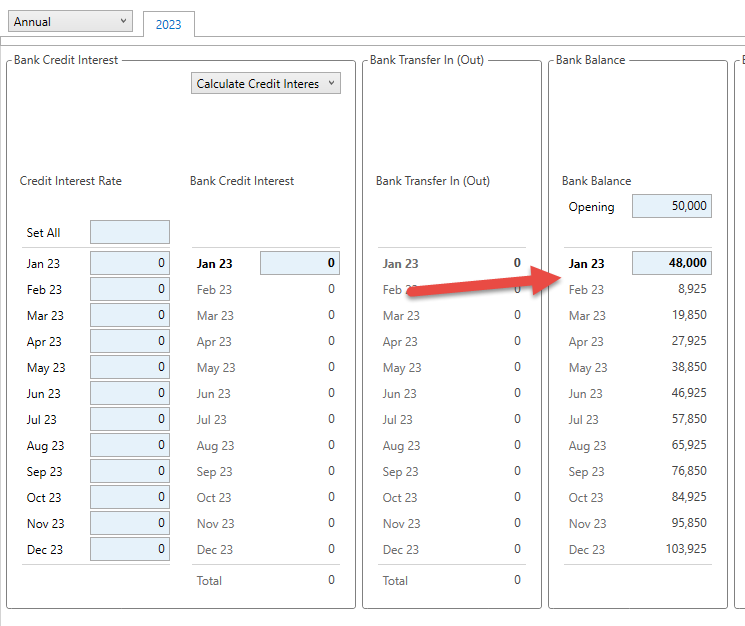Switch to the 2023 tab
The width and height of the screenshot is (745, 626).
pyautogui.click(x=168, y=24)
